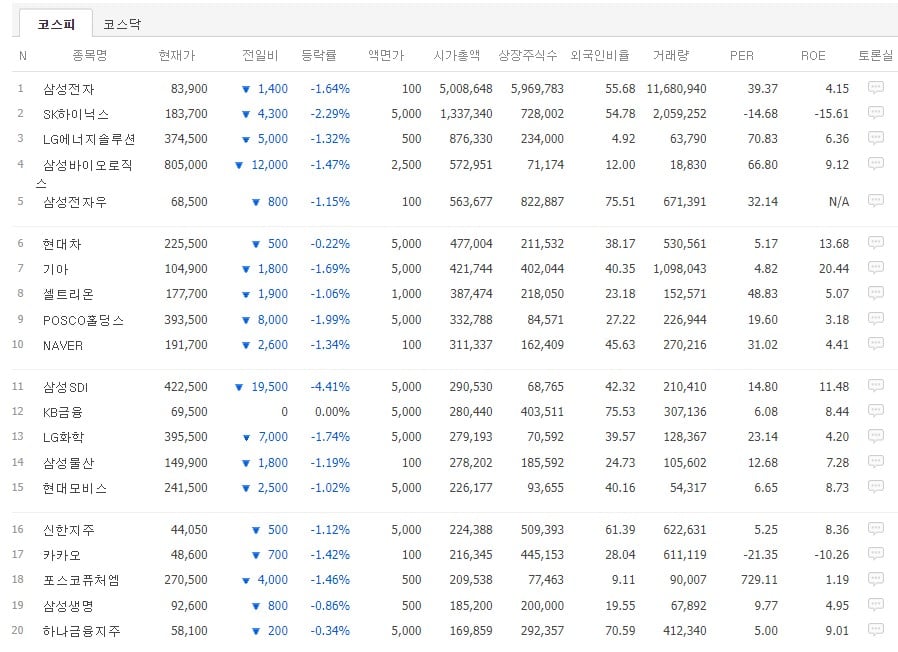Viewport: 898px width, 652px height.
Task: Select the 코스피 tab
Action: point(56,24)
